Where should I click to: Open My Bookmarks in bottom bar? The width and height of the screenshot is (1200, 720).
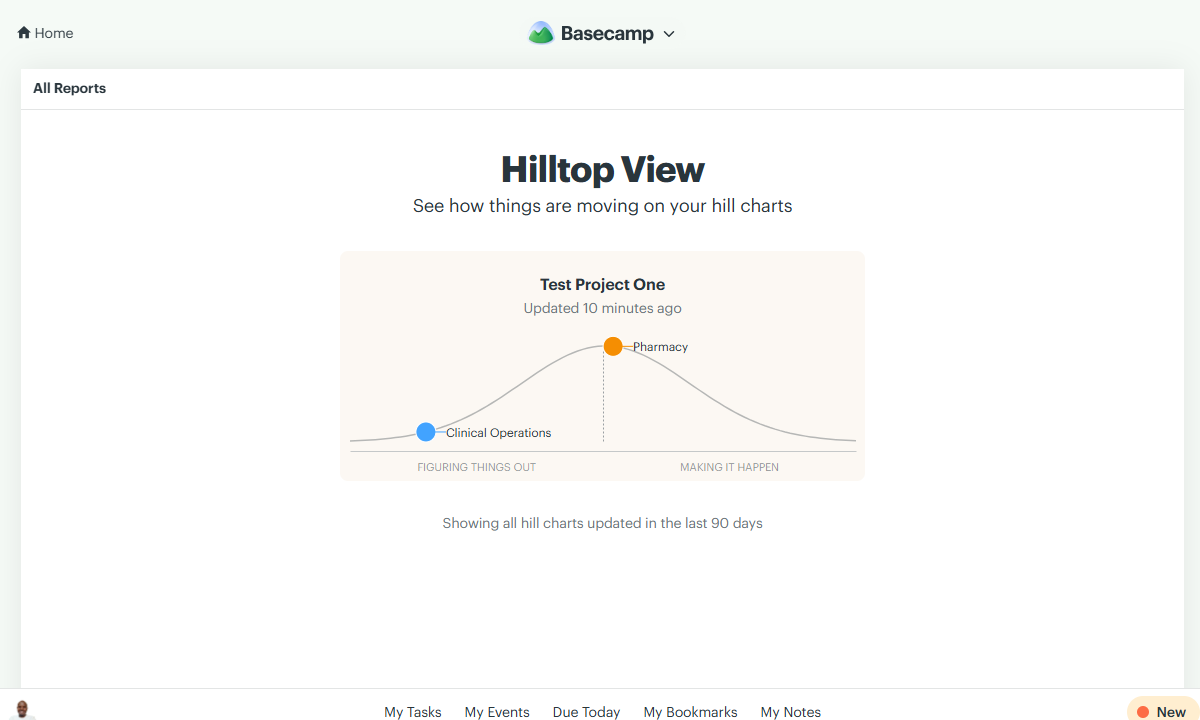point(690,712)
